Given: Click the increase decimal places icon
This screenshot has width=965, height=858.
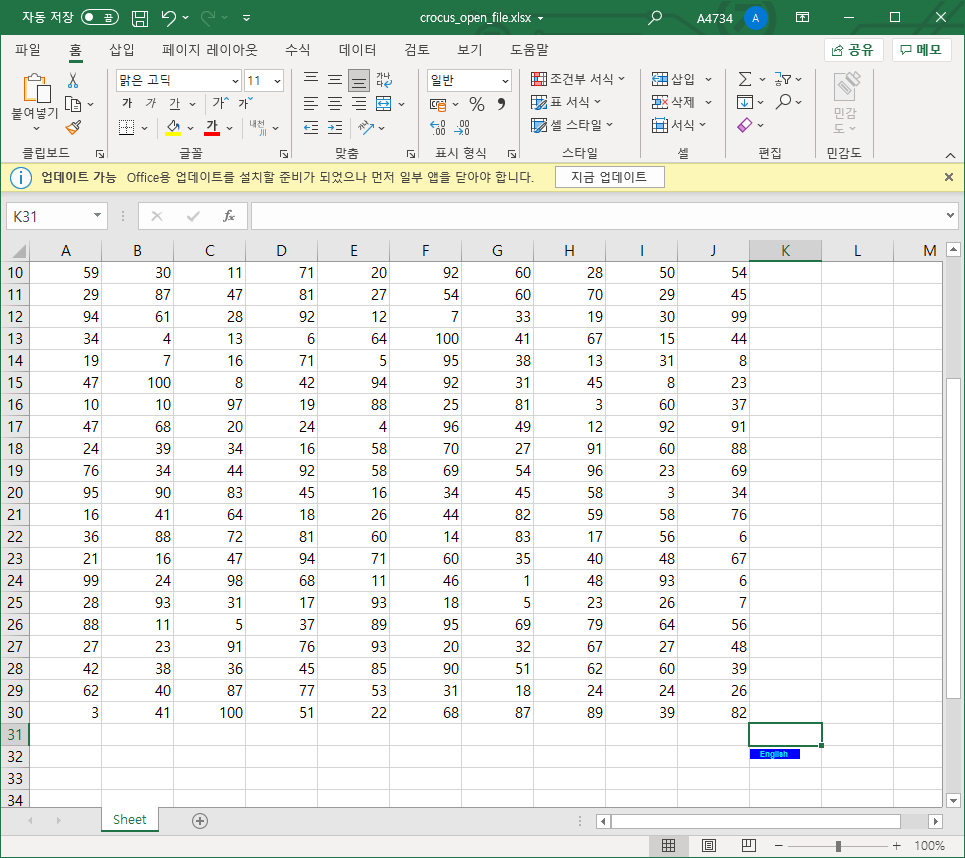Looking at the screenshot, I should [438, 127].
